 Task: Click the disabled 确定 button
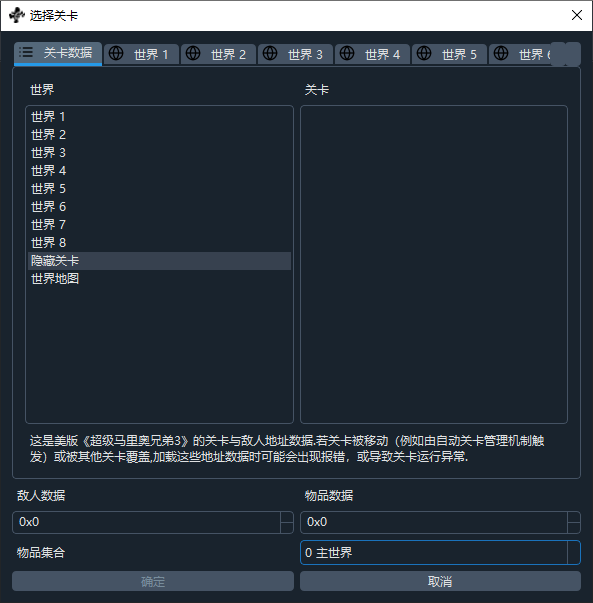tap(153, 581)
